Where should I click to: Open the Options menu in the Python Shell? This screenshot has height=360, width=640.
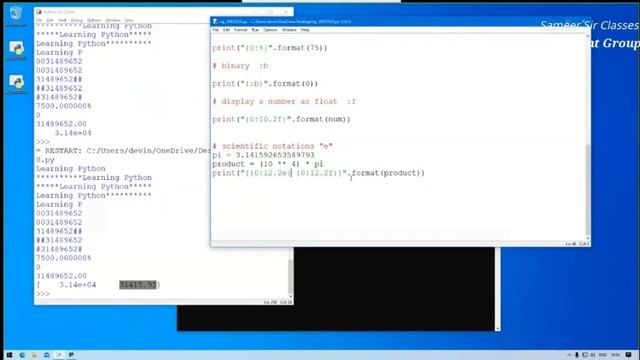[94, 20]
